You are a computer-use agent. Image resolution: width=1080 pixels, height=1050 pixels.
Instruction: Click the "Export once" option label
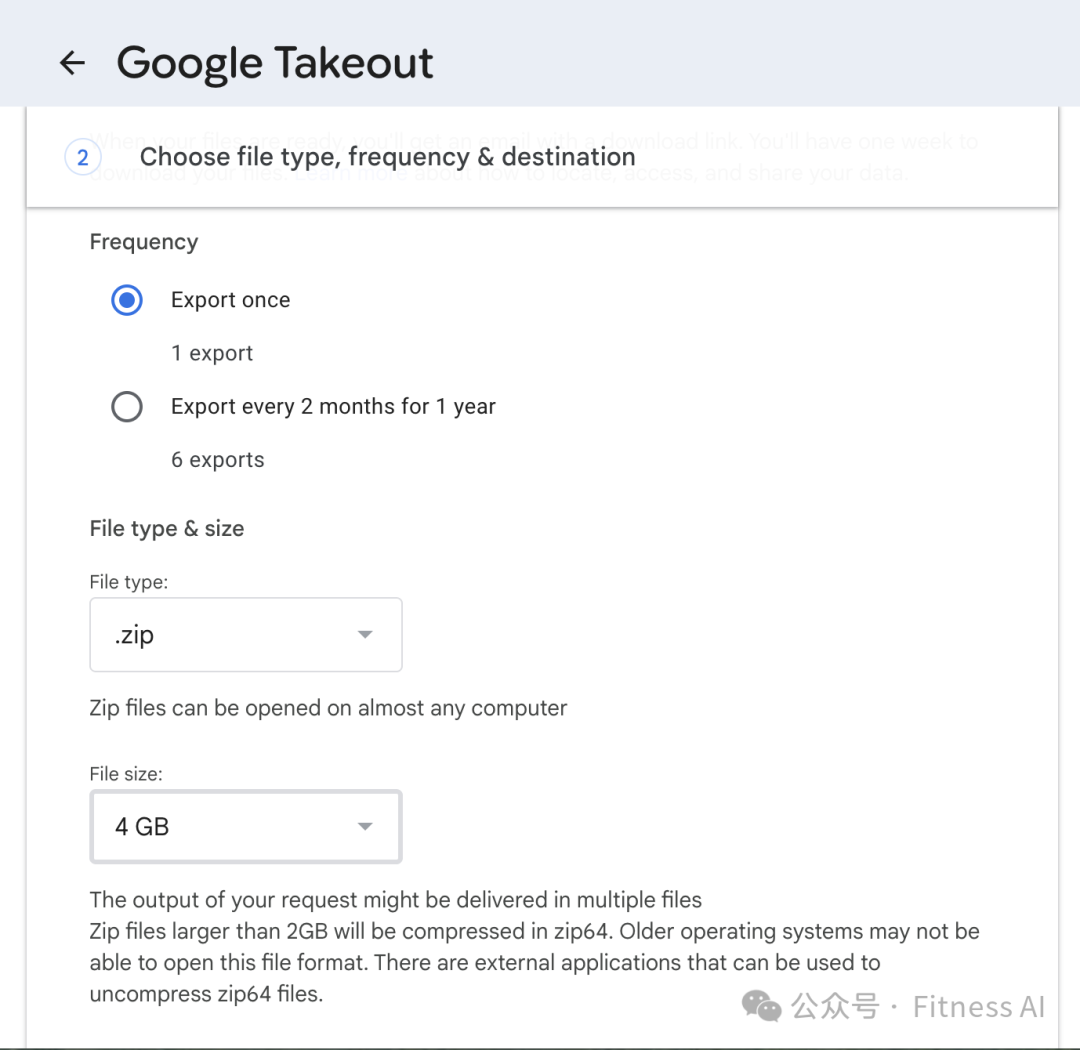click(x=230, y=300)
